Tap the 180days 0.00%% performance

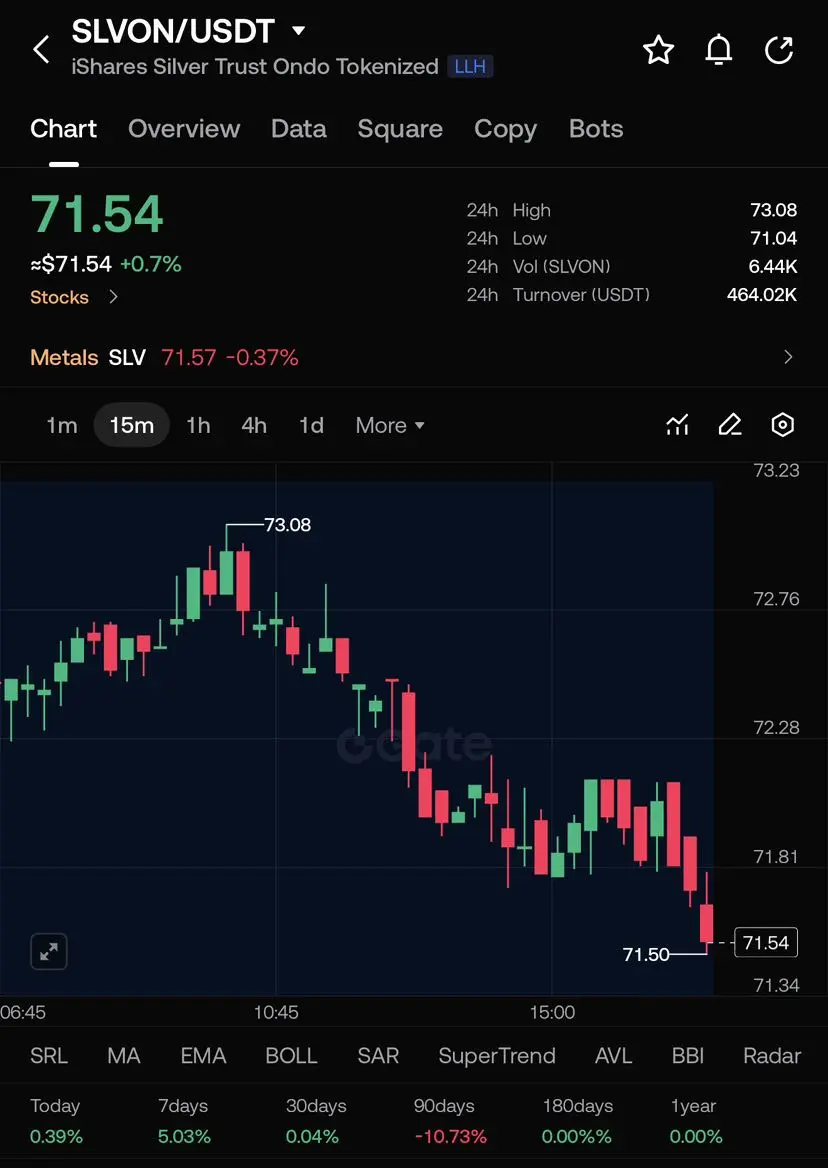[x=578, y=1121]
